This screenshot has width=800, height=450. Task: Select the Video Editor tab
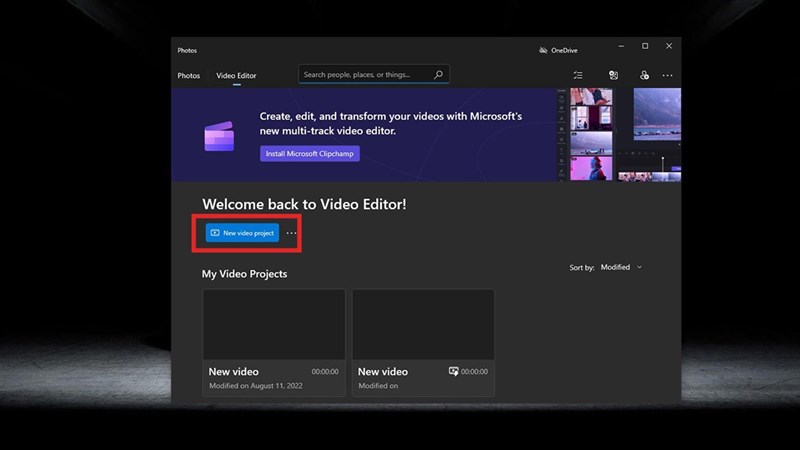point(236,76)
